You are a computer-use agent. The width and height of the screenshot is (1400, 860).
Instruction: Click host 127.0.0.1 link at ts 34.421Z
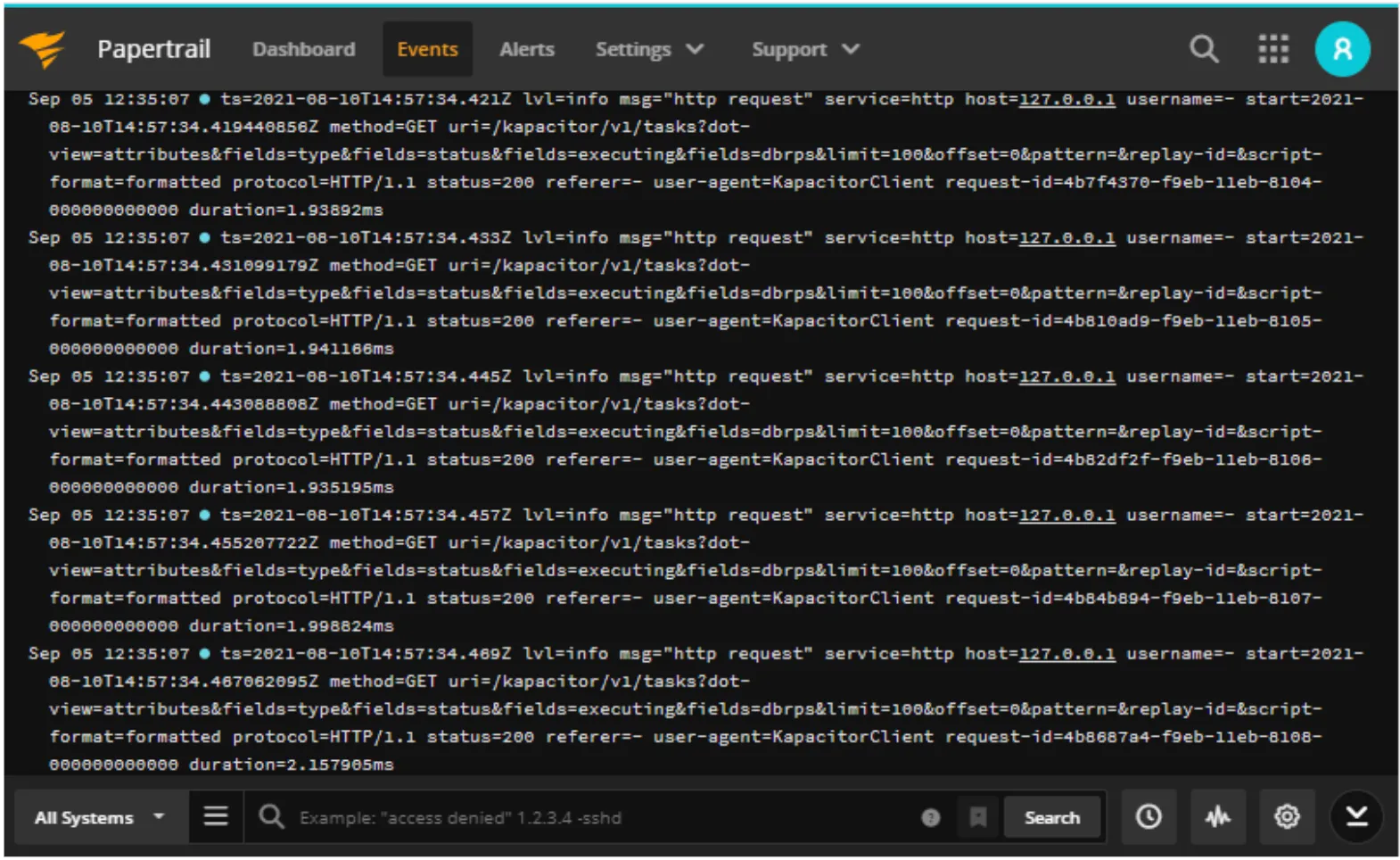point(1066,99)
